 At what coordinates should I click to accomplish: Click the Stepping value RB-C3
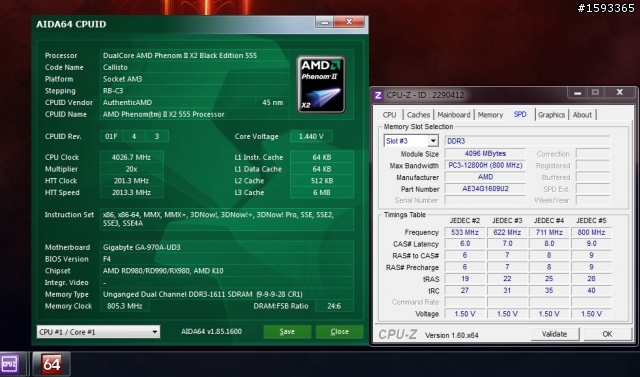(194, 91)
